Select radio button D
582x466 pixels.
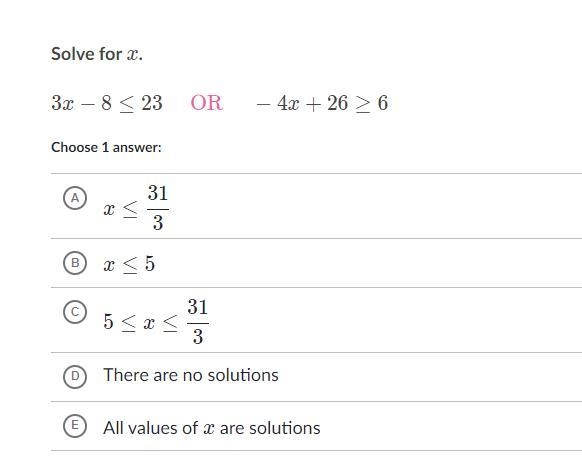click(75, 376)
